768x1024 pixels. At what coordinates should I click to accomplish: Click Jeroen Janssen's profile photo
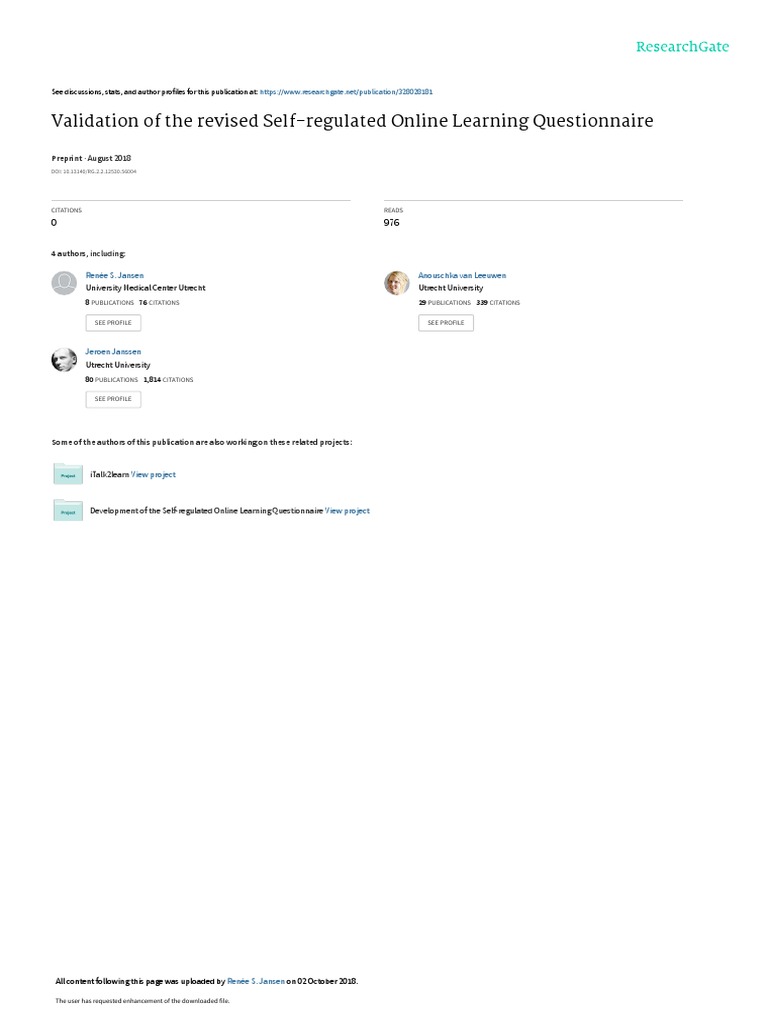64,359
